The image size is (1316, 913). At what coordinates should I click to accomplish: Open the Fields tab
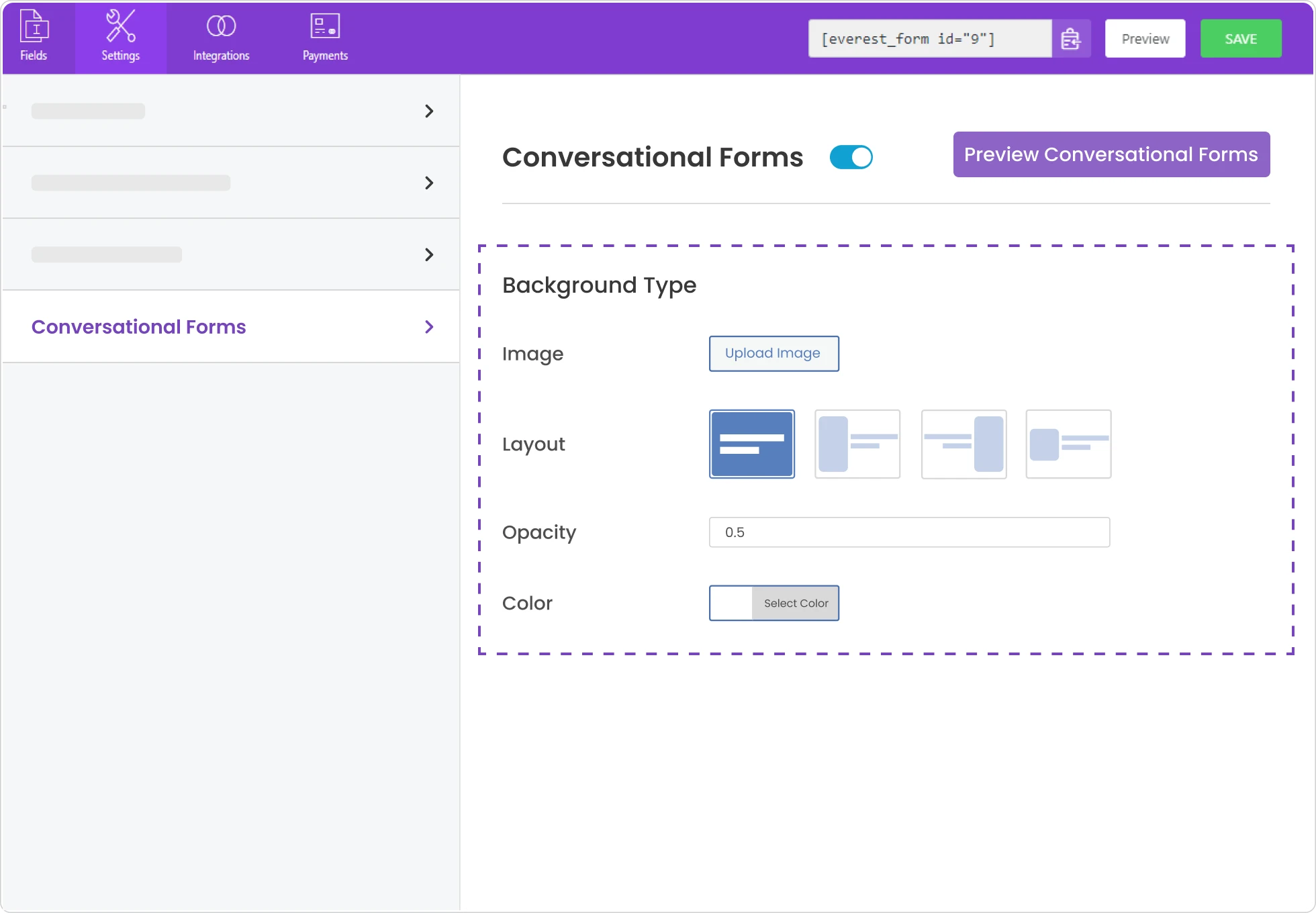pos(34,37)
